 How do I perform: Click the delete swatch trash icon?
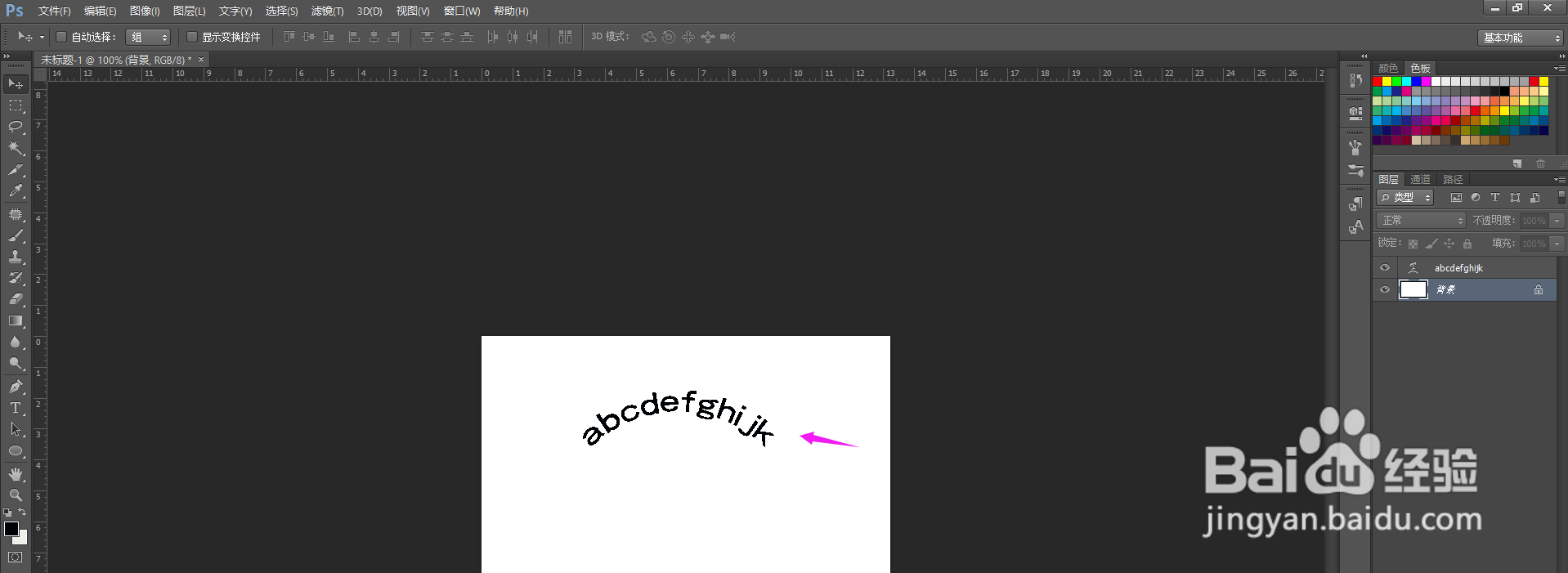pos(1540,163)
